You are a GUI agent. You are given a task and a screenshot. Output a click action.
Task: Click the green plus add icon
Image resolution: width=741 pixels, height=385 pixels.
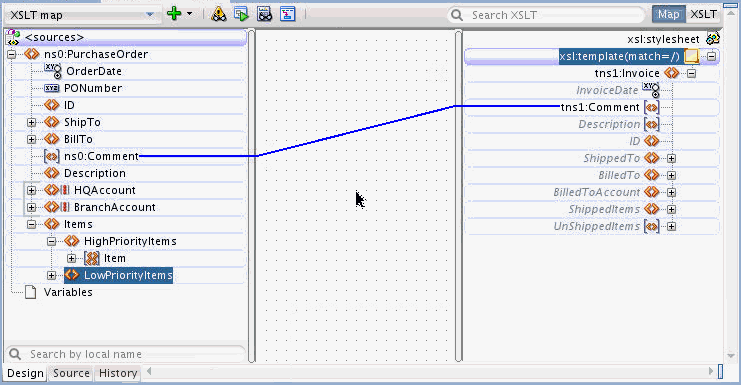[x=174, y=14]
